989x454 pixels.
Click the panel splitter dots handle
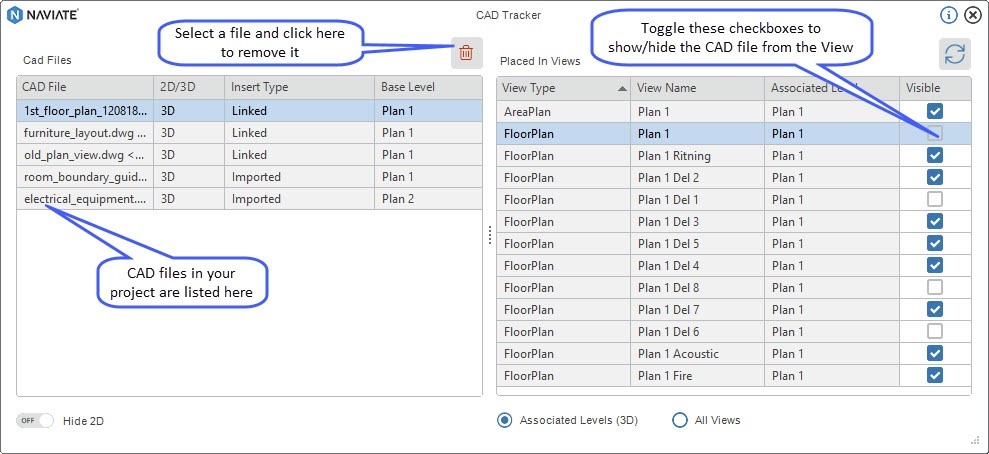(490, 235)
